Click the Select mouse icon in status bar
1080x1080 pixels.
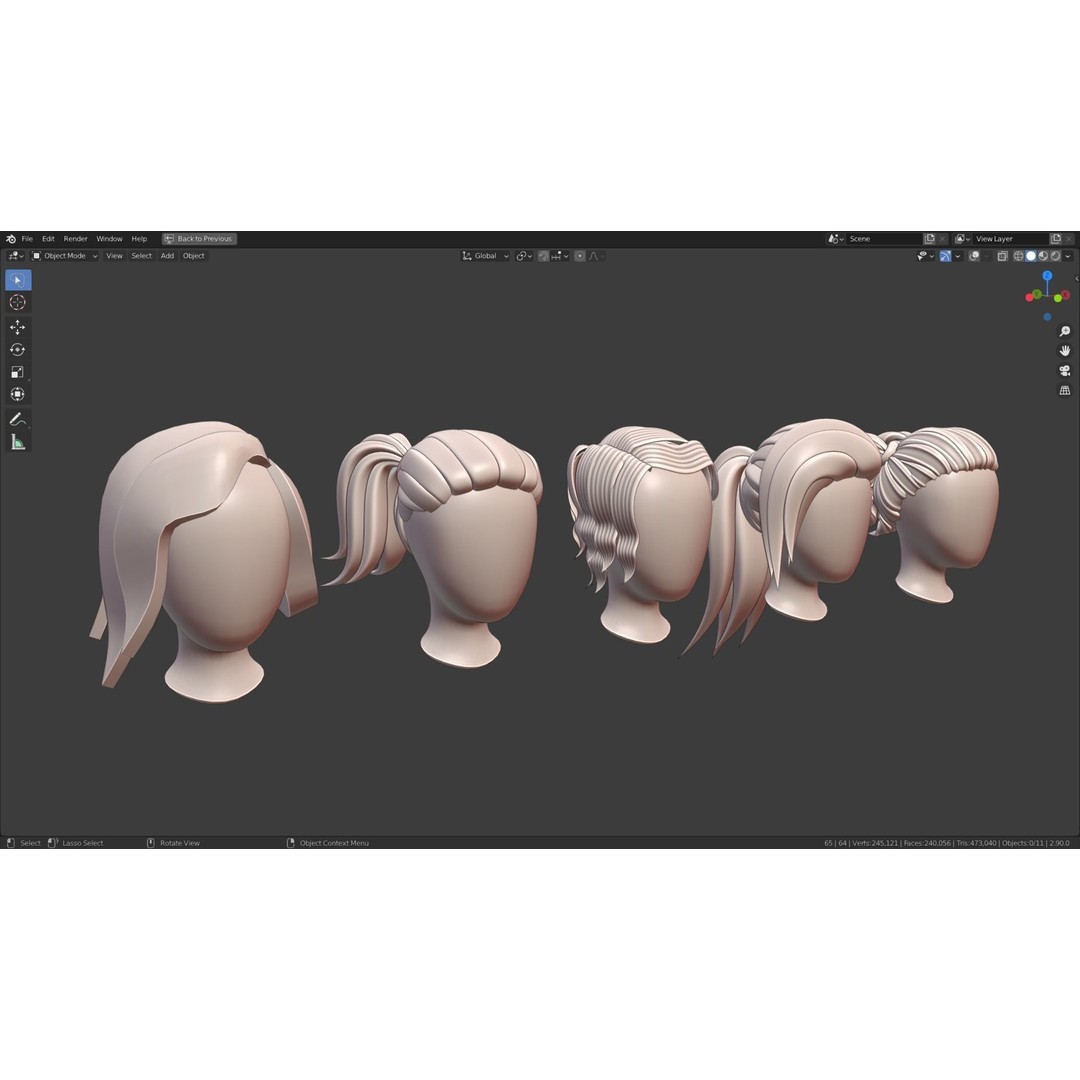(x=10, y=843)
